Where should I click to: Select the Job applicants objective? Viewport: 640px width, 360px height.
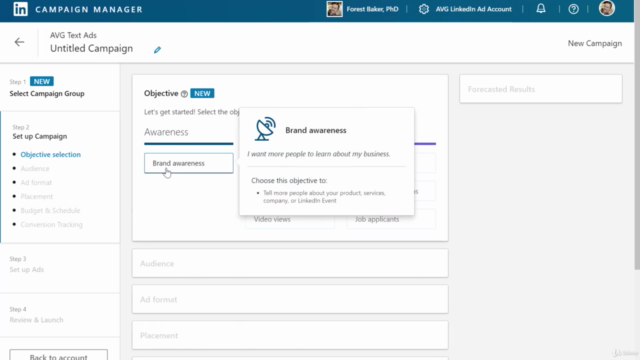(x=391, y=219)
